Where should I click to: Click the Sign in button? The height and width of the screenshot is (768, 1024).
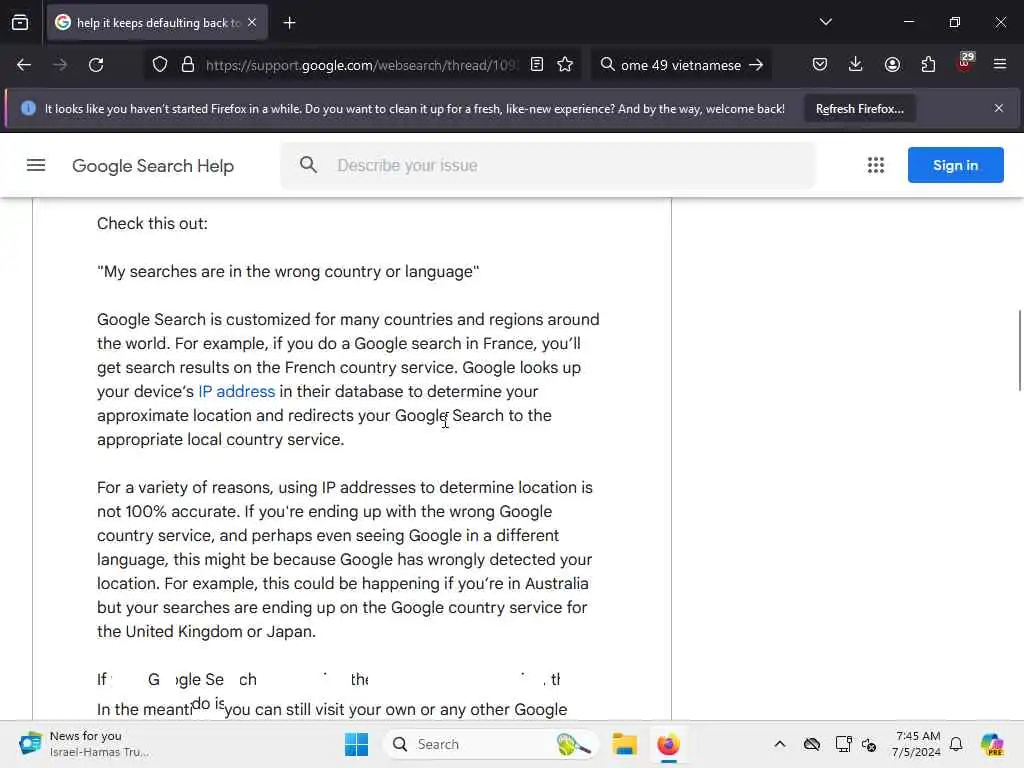click(x=955, y=165)
